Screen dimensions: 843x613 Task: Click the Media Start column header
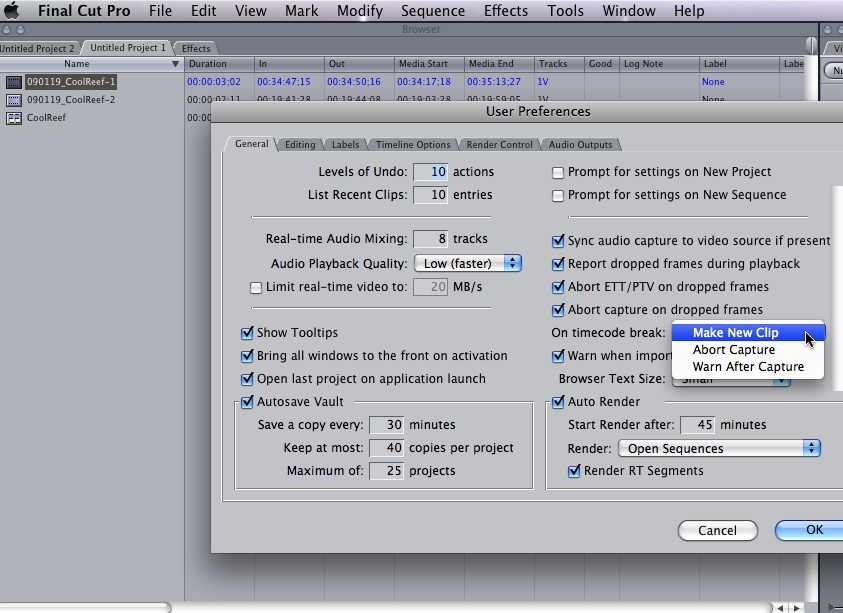coord(429,64)
